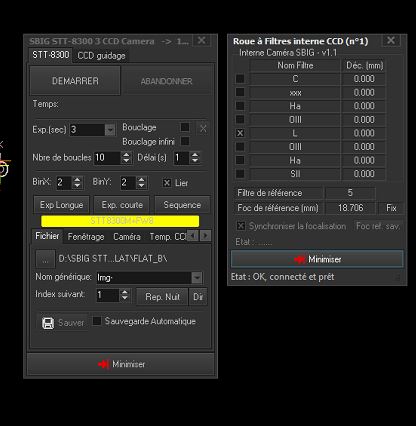Click the Filtre de référence value field

350,193
